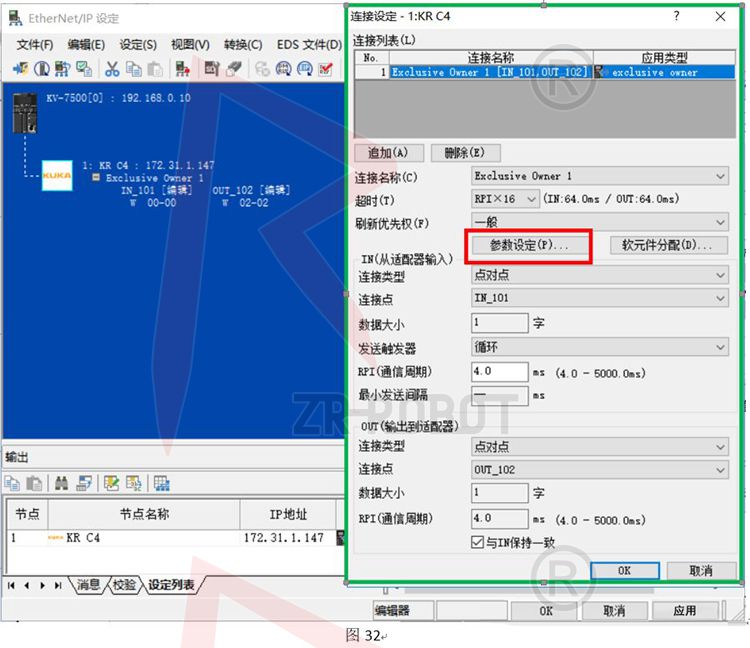Open the 刷新优先权 dropdown

pos(600,222)
